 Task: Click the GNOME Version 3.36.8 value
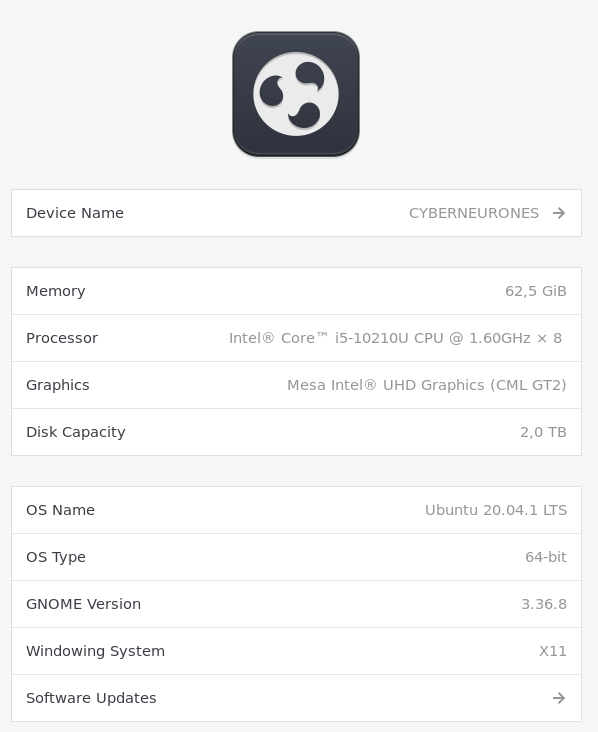coord(544,604)
